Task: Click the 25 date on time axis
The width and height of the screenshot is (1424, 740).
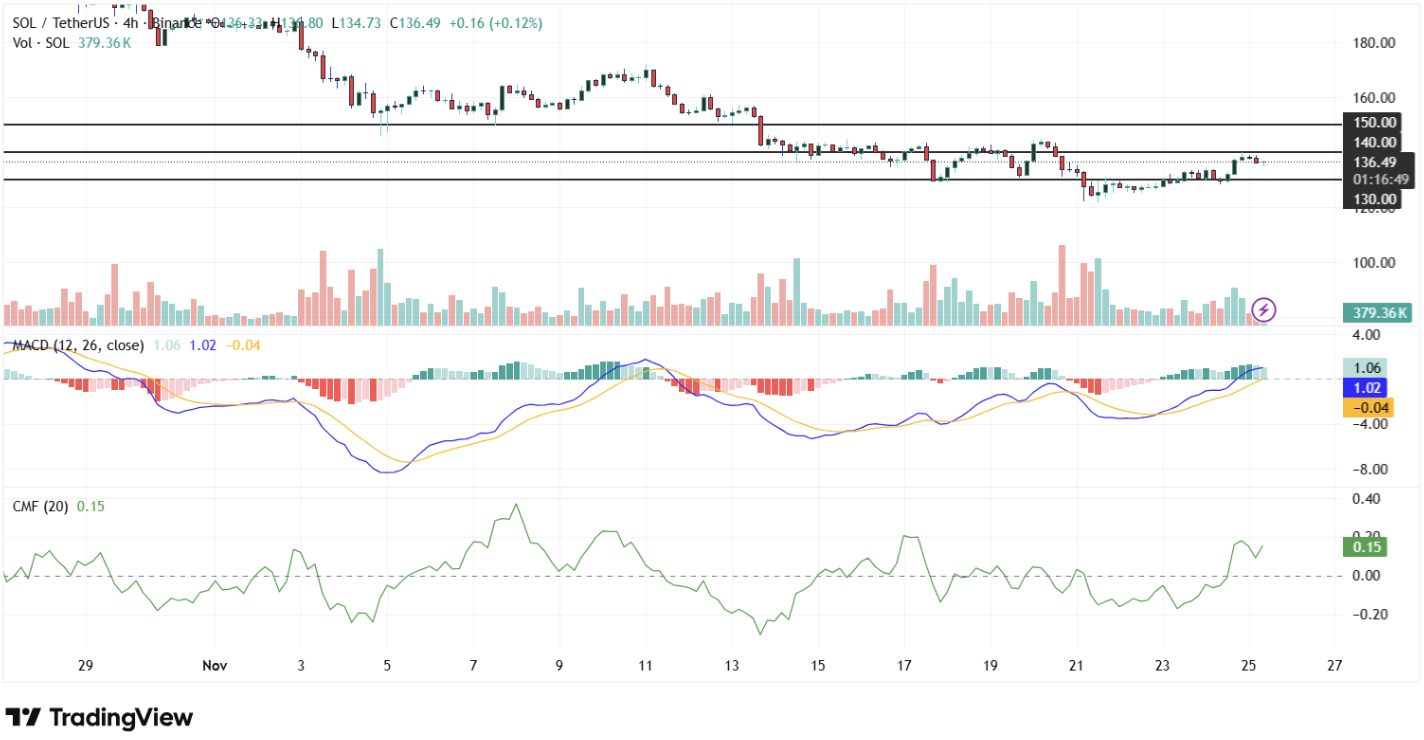Action: pos(1248,665)
